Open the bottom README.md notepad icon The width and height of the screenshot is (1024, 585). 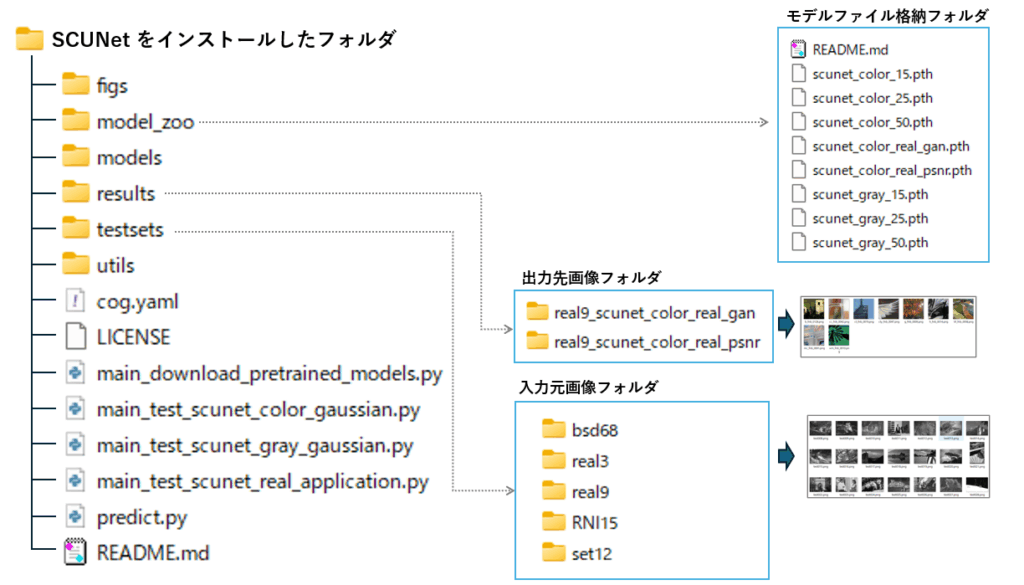click(75, 552)
